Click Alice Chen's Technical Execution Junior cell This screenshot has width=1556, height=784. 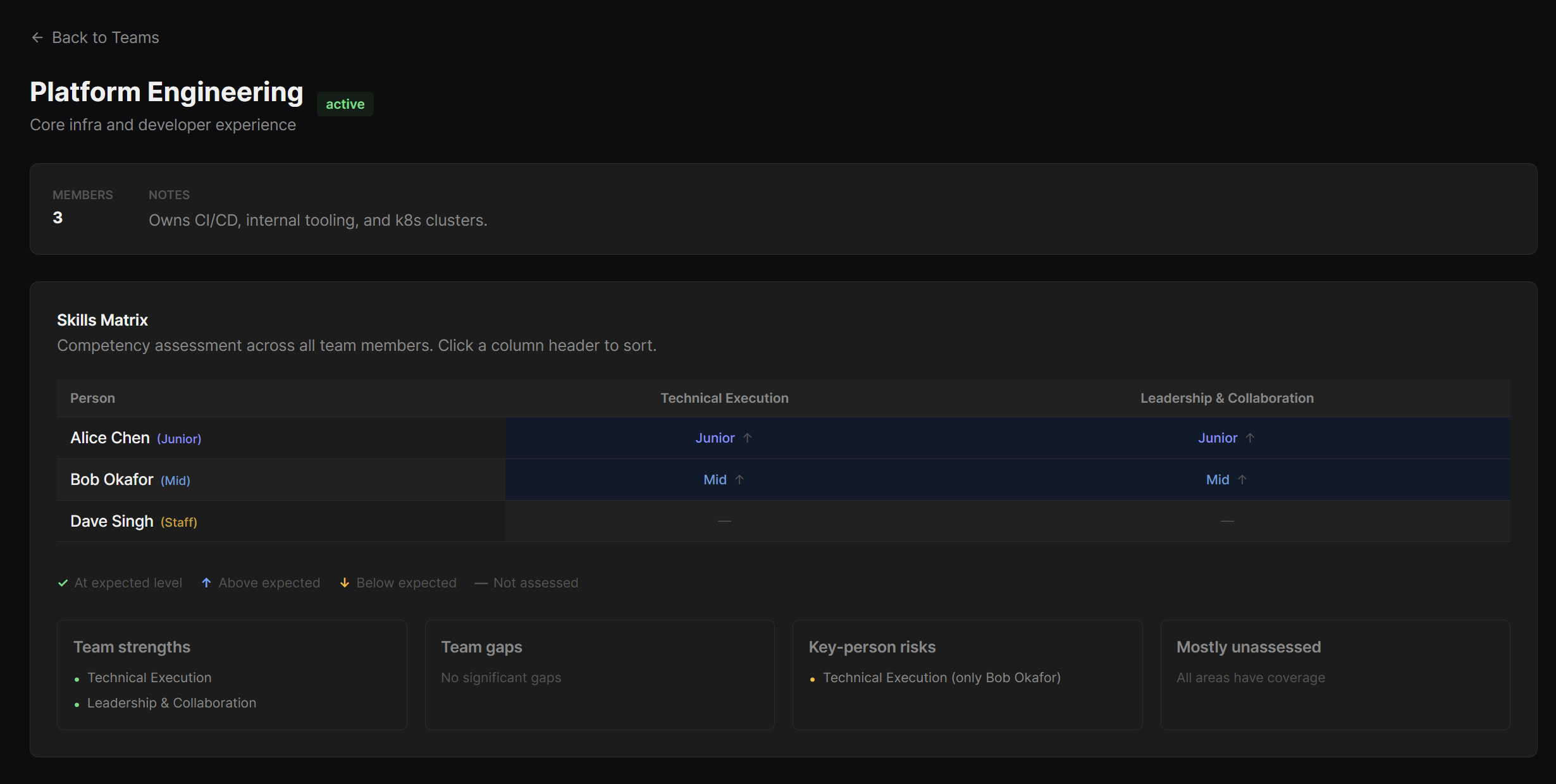pos(724,438)
